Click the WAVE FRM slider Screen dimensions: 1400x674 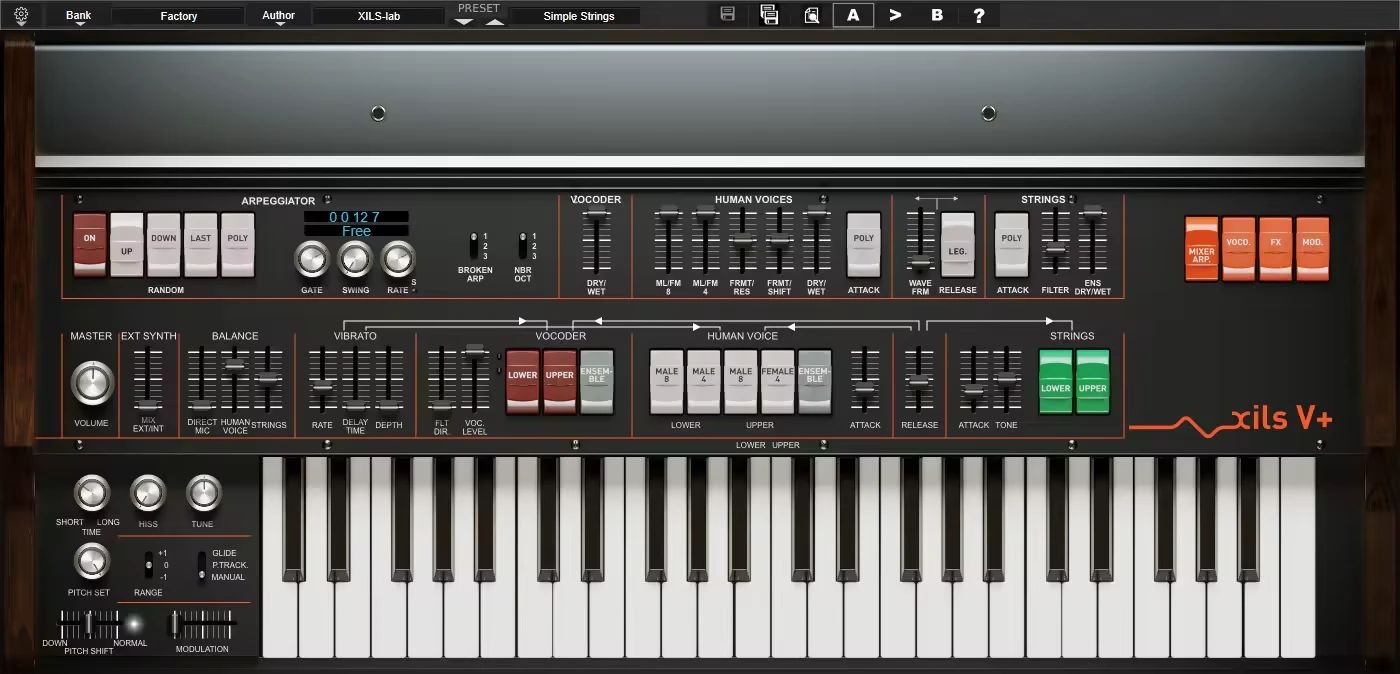tap(920, 240)
